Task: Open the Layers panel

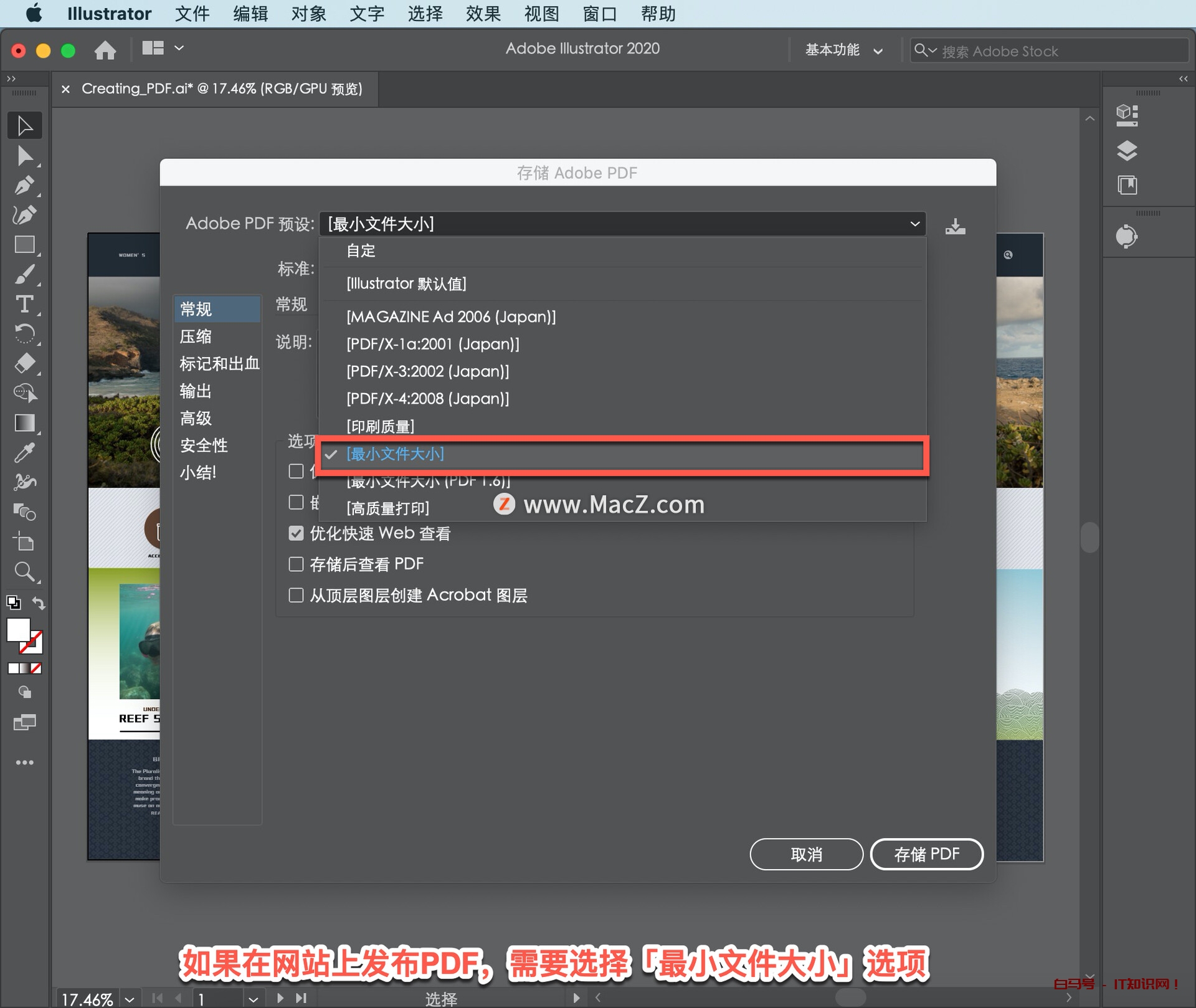Action: click(x=1127, y=151)
